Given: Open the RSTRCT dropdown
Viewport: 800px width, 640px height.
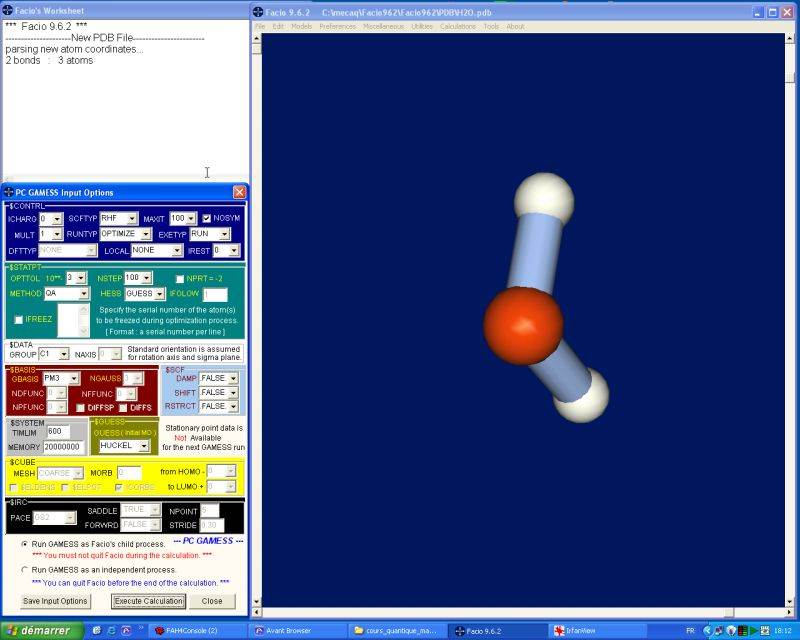Looking at the screenshot, I should click(233, 406).
